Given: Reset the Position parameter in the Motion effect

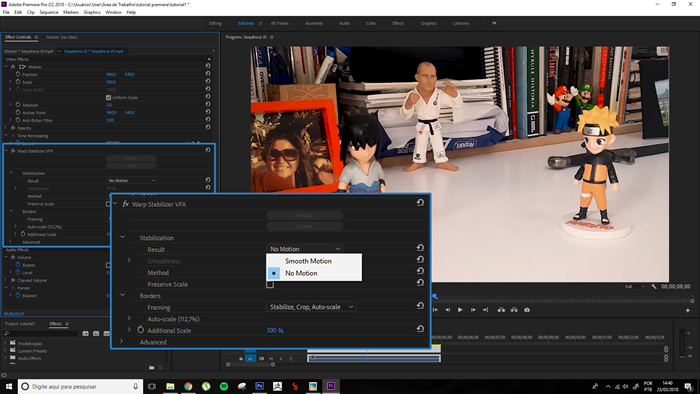Looking at the screenshot, I should point(208,74).
